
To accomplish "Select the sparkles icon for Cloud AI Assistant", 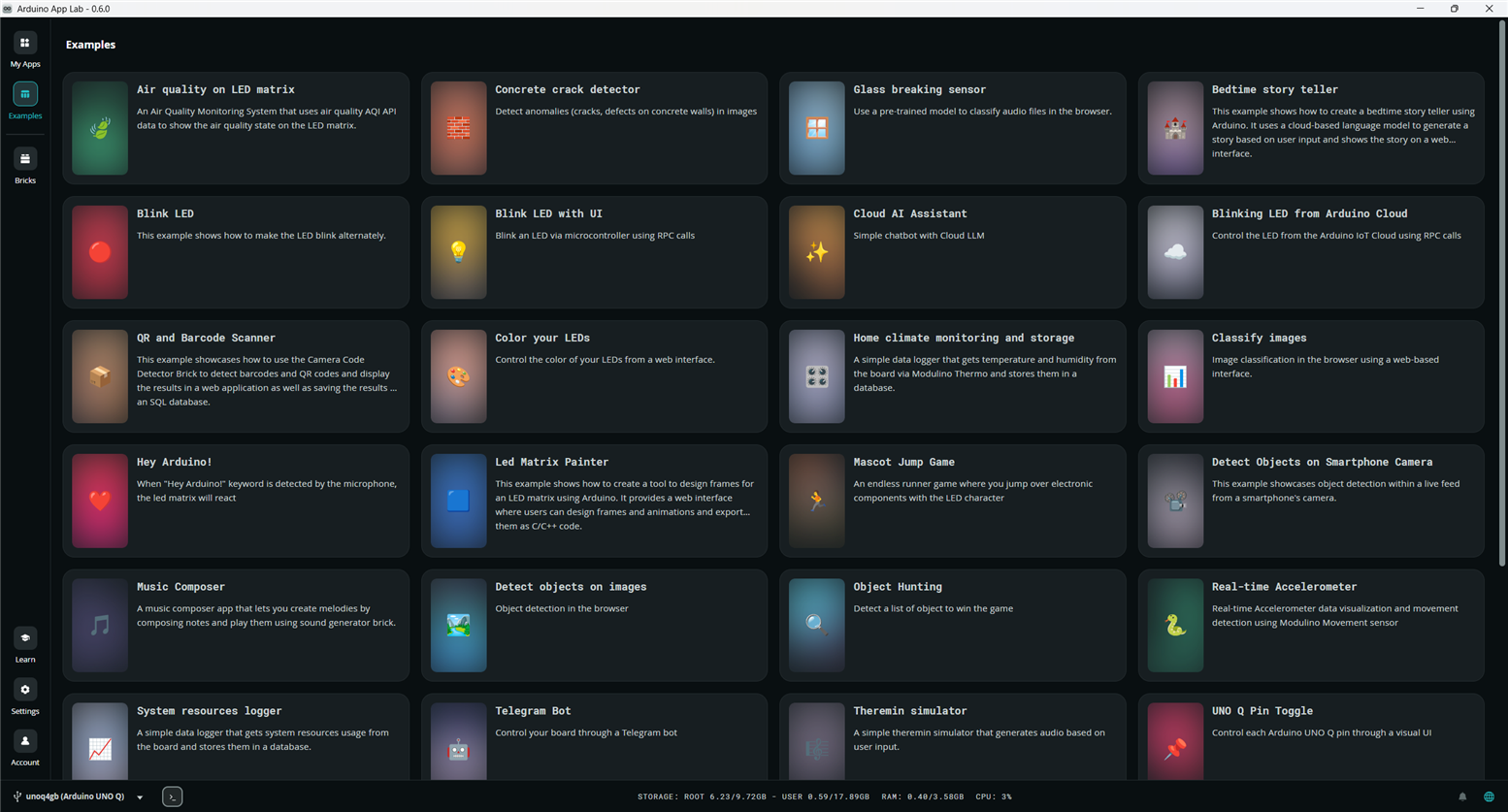I will tap(817, 252).
